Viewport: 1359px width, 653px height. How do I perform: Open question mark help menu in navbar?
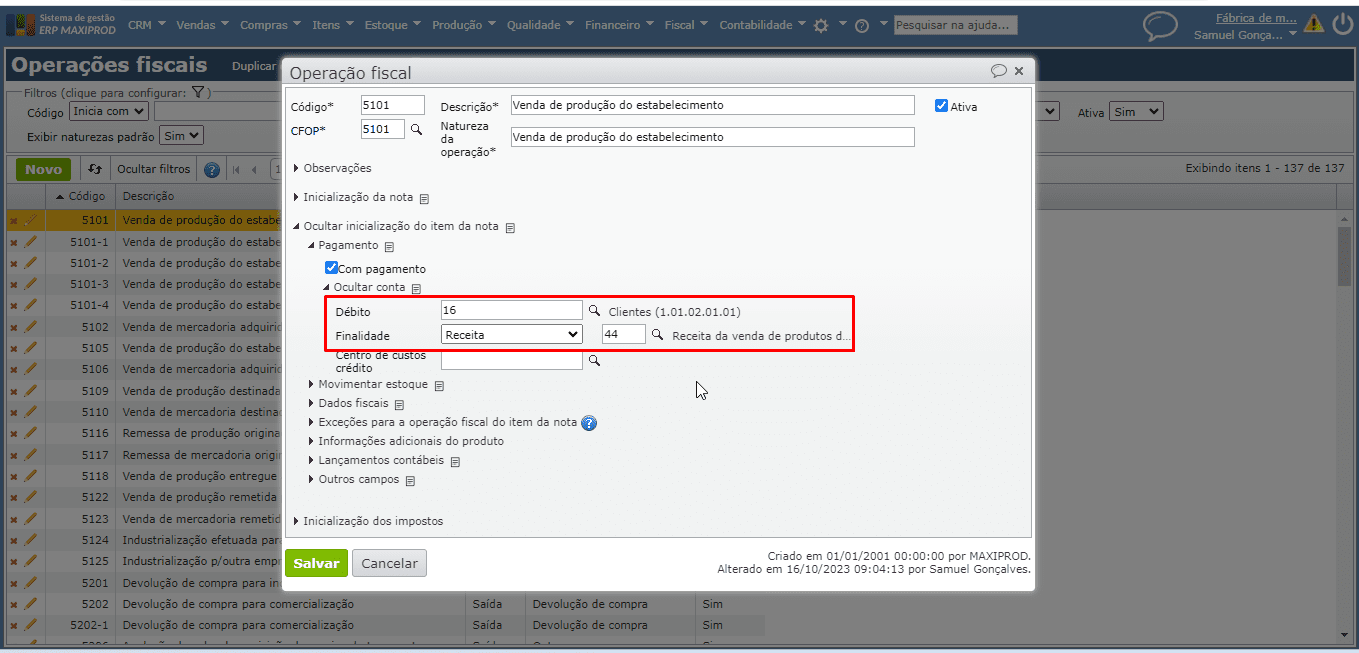click(x=862, y=25)
